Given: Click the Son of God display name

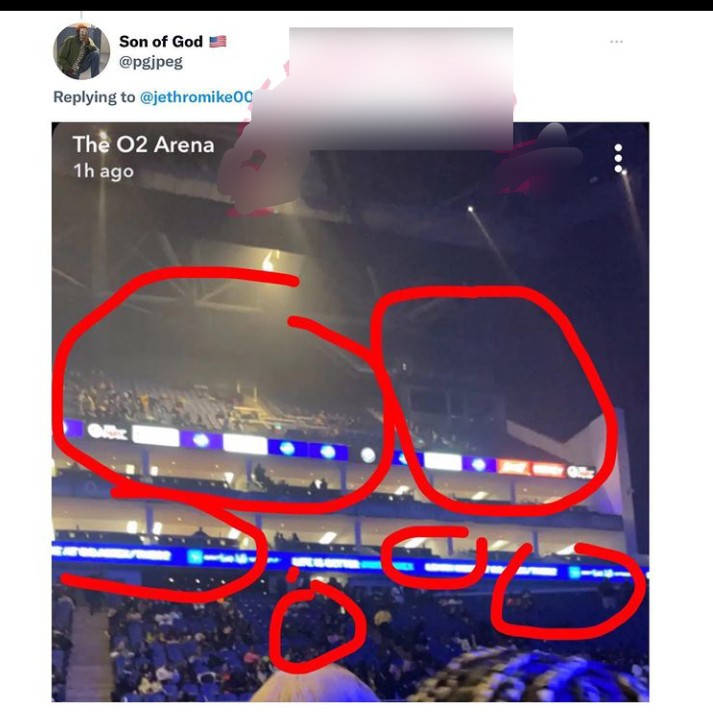Looking at the screenshot, I should click(x=161, y=41).
